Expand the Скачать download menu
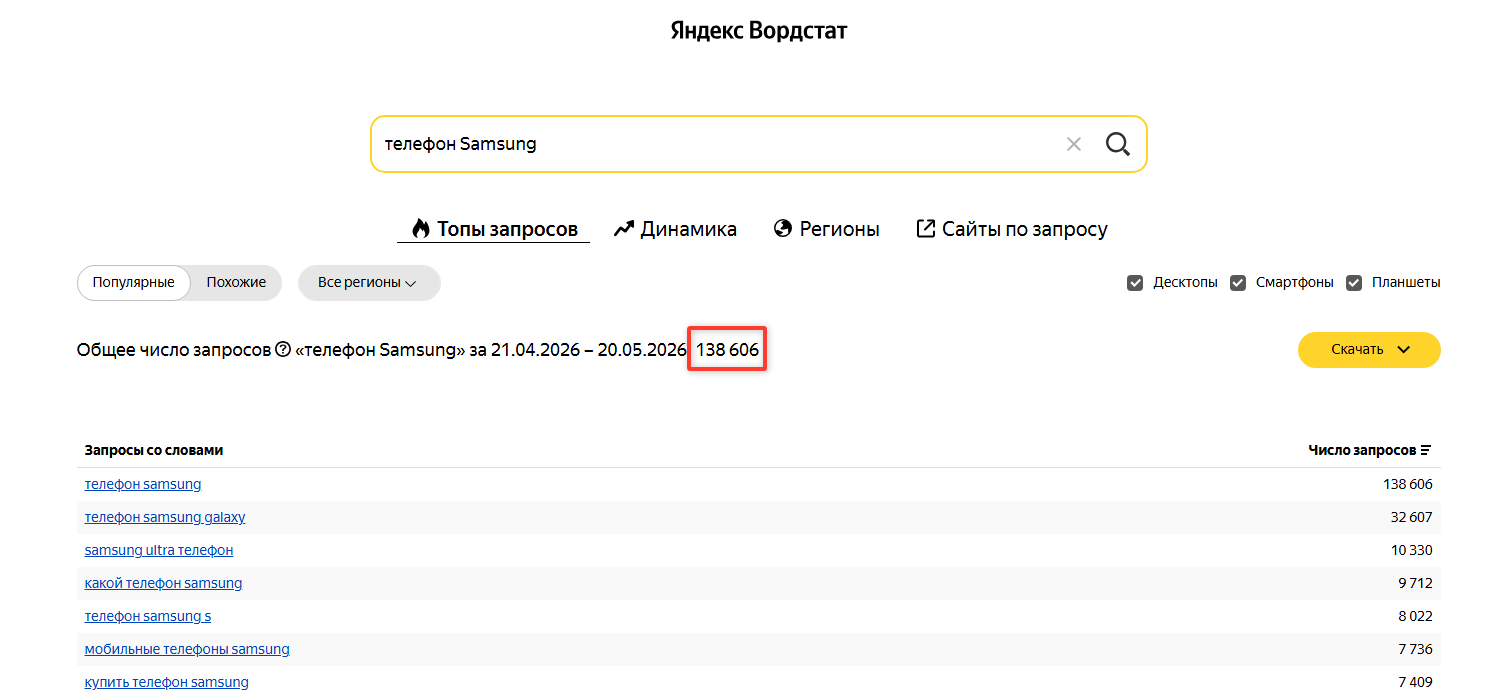The height and width of the screenshot is (696, 1508). (1369, 350)
